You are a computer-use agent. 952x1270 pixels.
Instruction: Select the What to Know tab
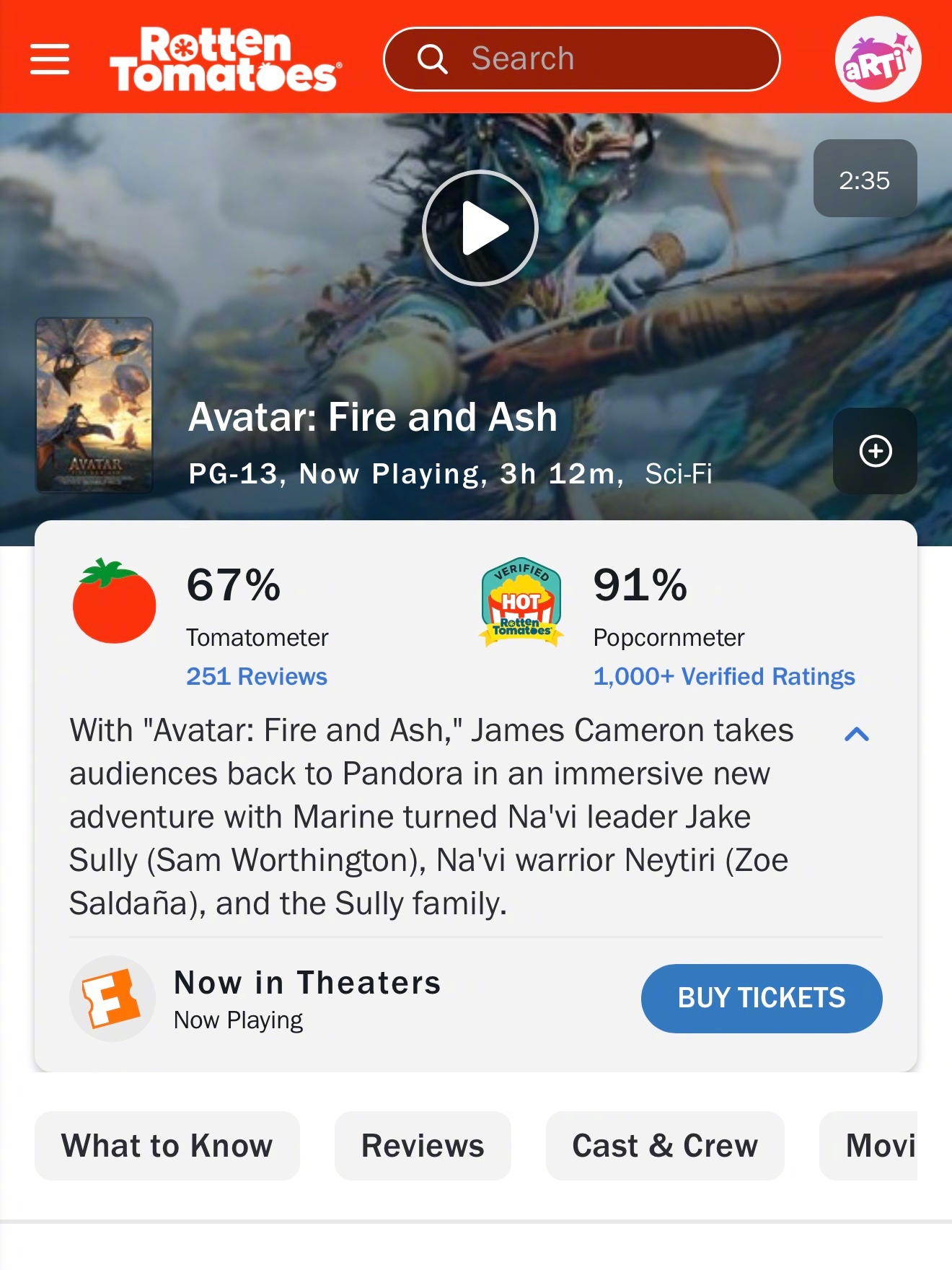pos(167,1146)
